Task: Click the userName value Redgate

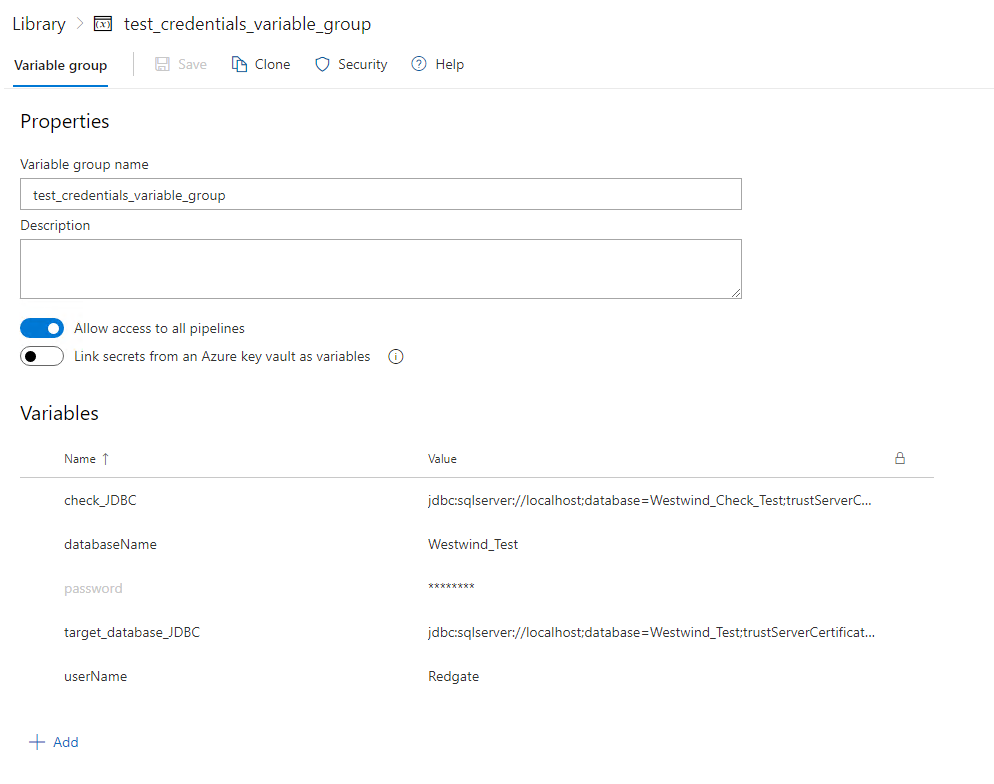Action: pyautogui.click(x=453, y=676)
